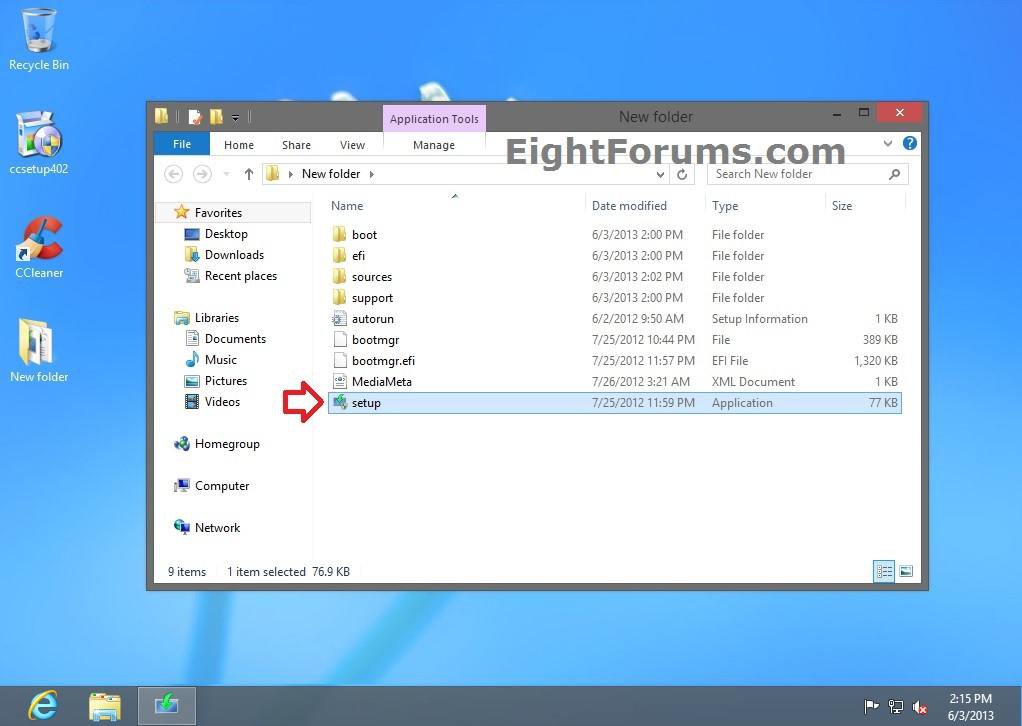Customize Quick Access Toolbar dropdown
Image resolution: width=1022 pixels, height=726 pixels.
(x=236, y=117)
